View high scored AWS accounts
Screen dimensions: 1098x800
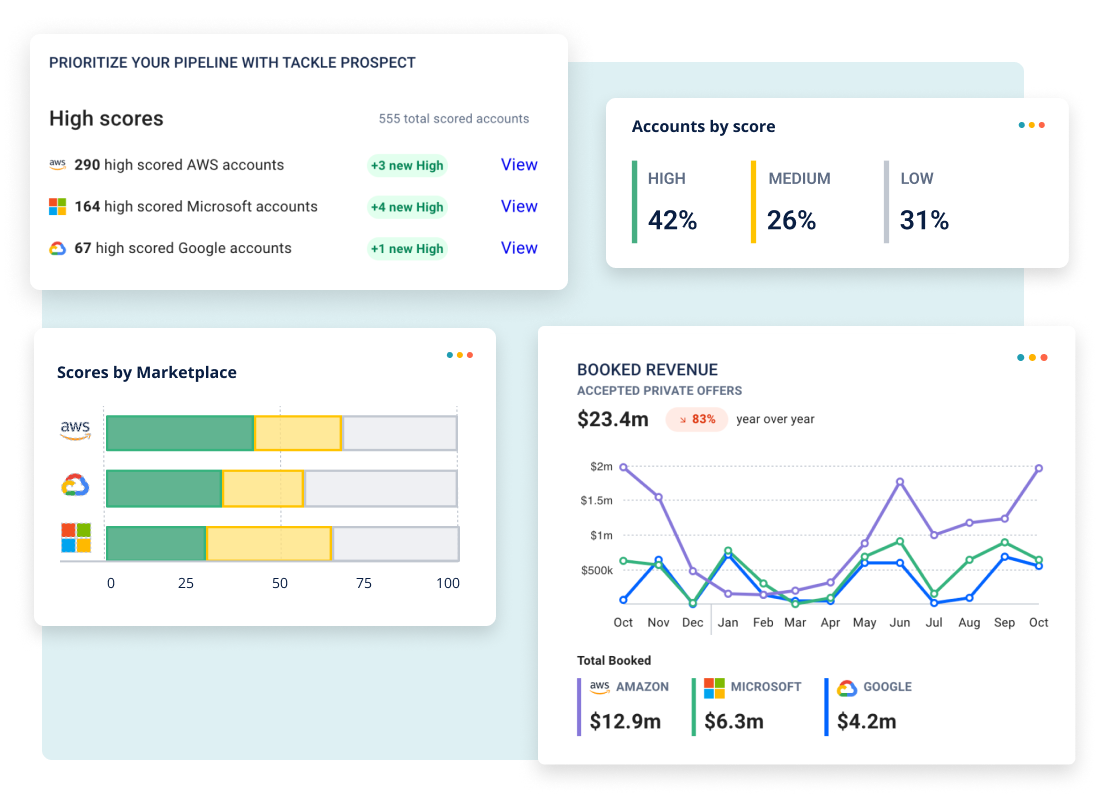coord(519,165)
